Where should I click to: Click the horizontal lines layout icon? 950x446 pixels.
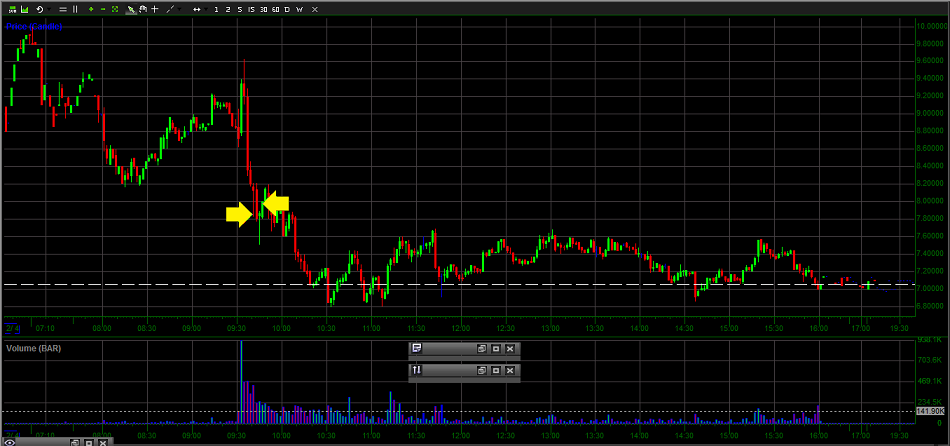point(62,9)
